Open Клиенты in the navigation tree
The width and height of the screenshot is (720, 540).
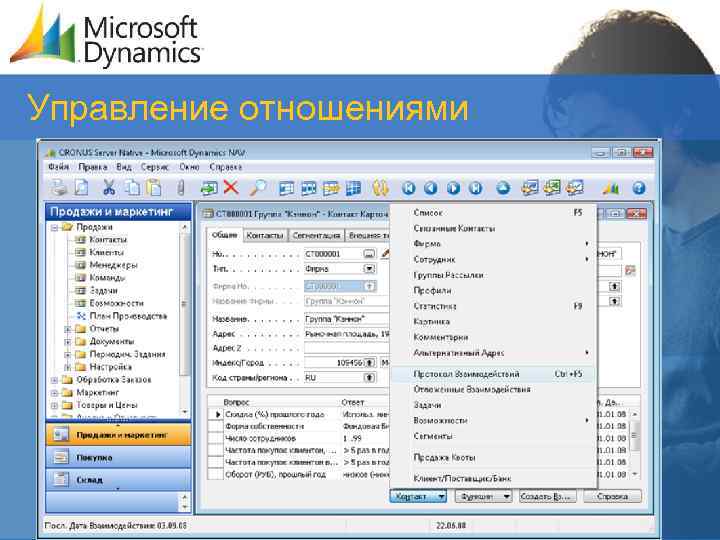point(107,252)
